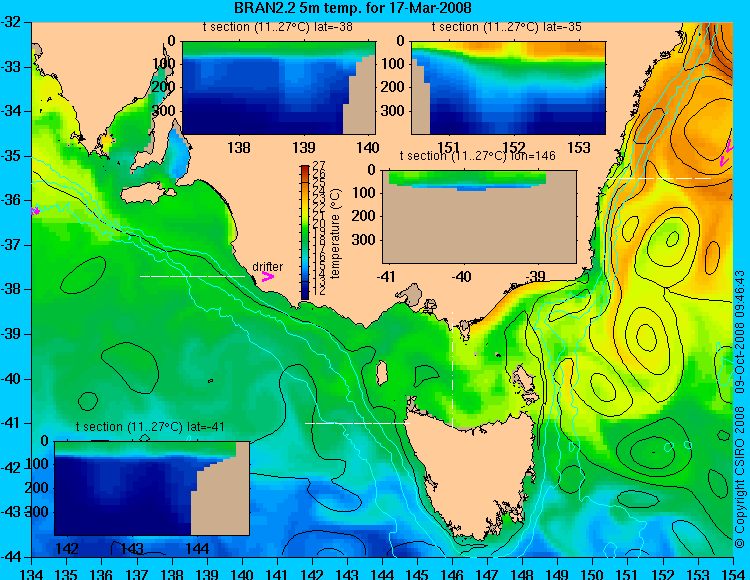Open the lon=146 temperature section inset plot

tap(479, 217)
